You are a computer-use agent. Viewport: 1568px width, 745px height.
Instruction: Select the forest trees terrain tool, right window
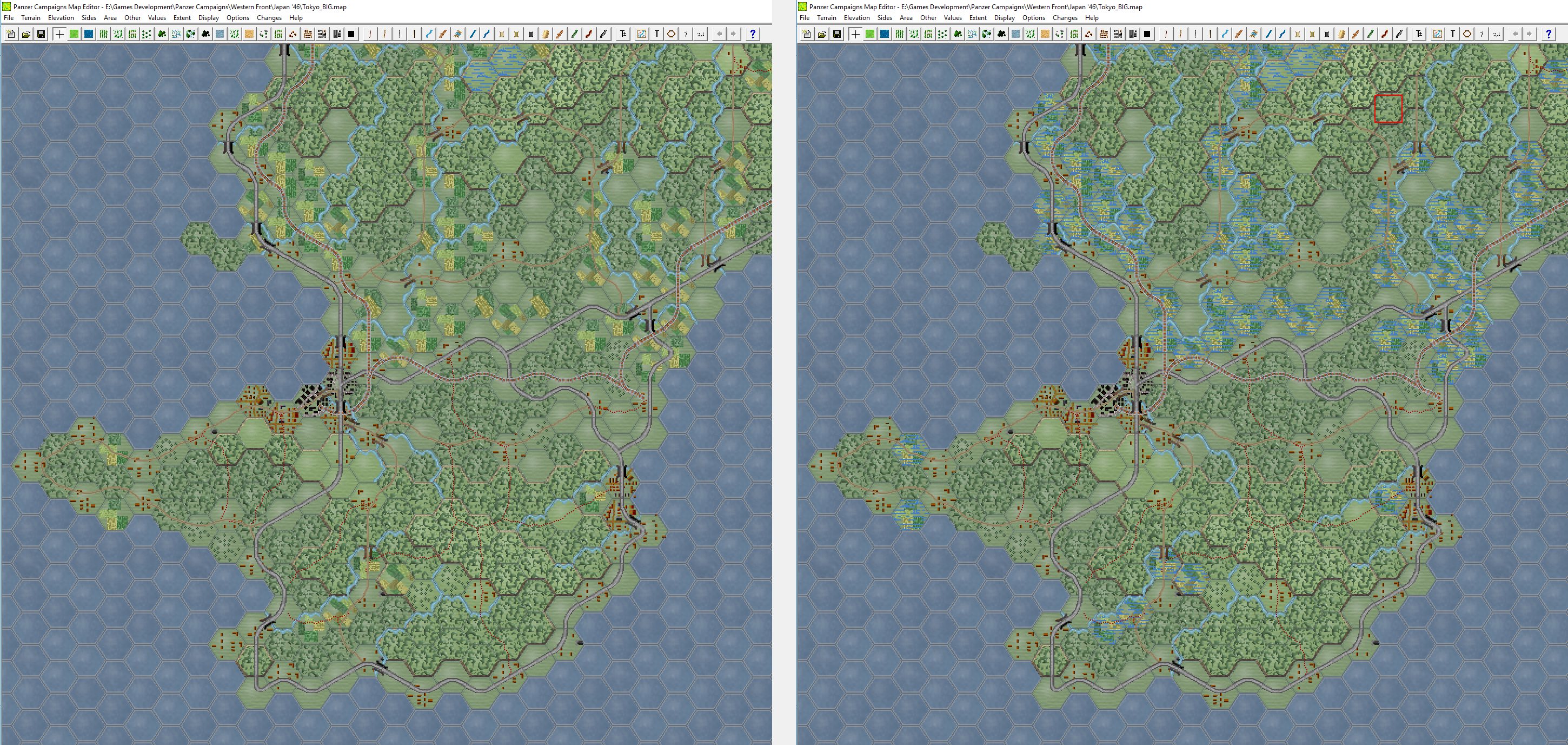tap(958, 34)
